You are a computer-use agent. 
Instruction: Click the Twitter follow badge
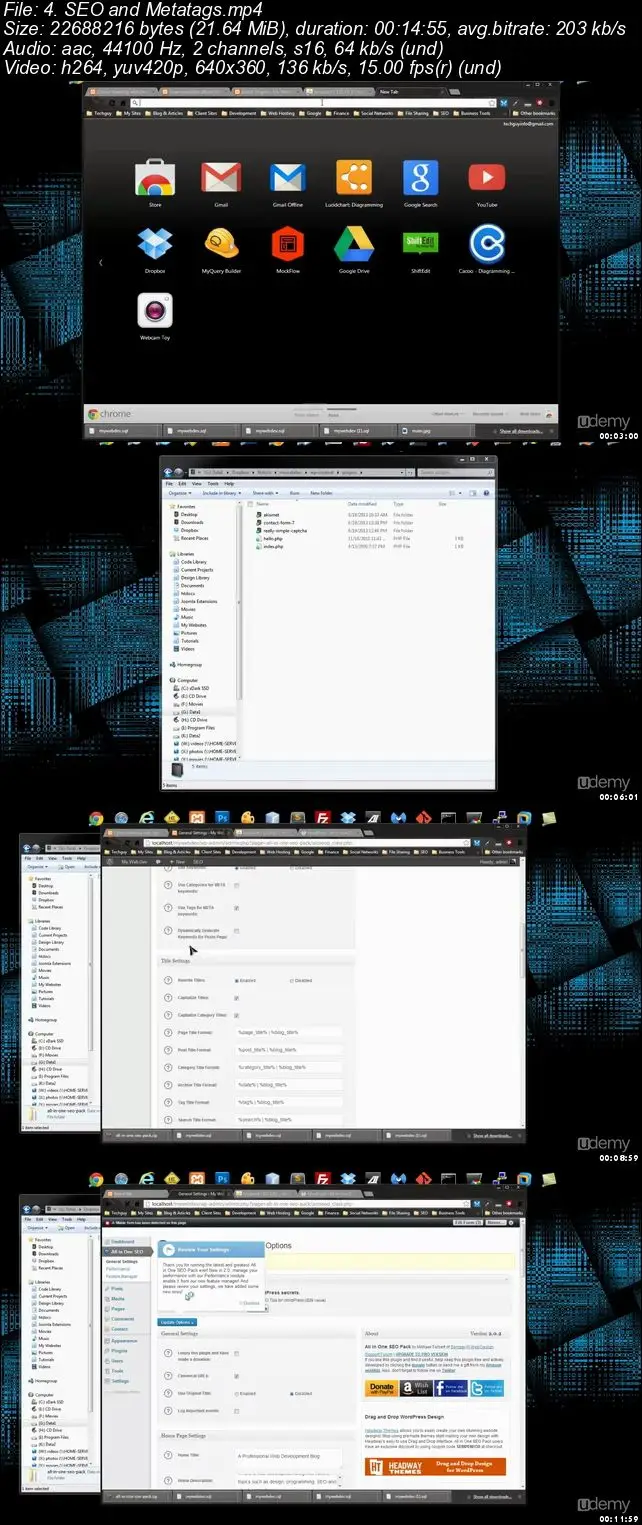pyautogui.click(x=487, y=1388)
